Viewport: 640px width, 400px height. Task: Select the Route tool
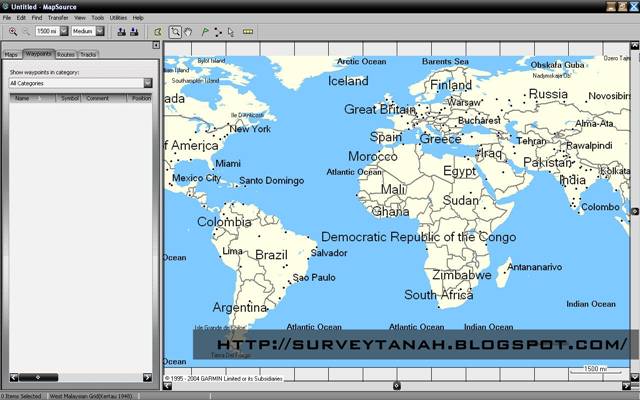pyautogui.click(x=218, y=31)
